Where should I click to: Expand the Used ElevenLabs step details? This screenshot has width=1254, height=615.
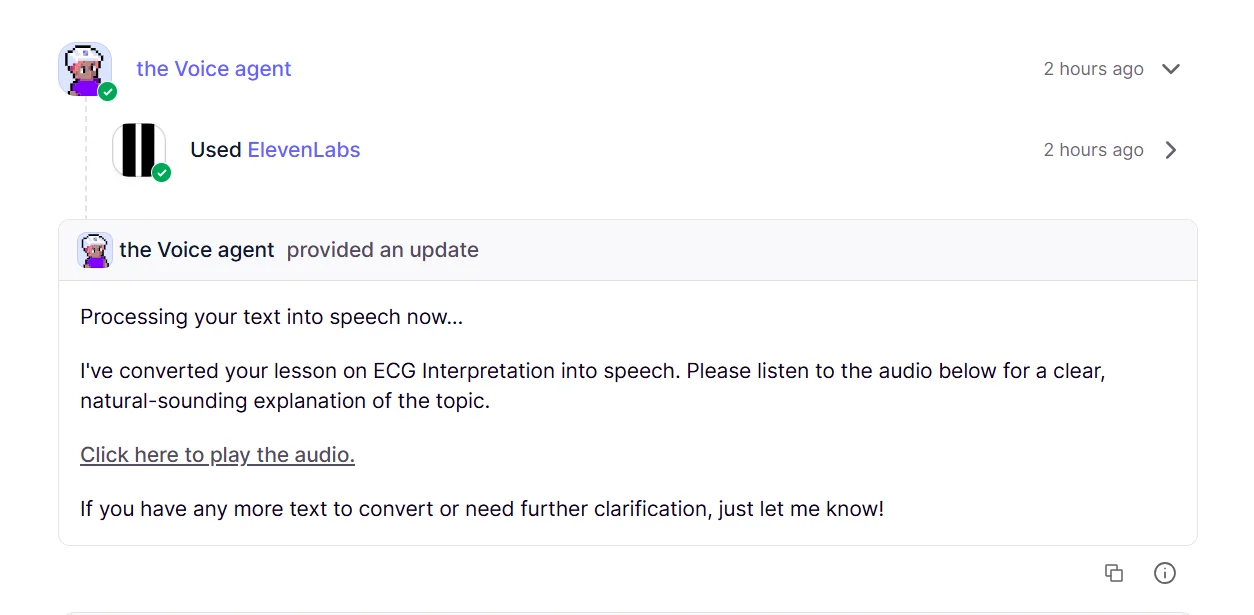tap(1171, 150)
